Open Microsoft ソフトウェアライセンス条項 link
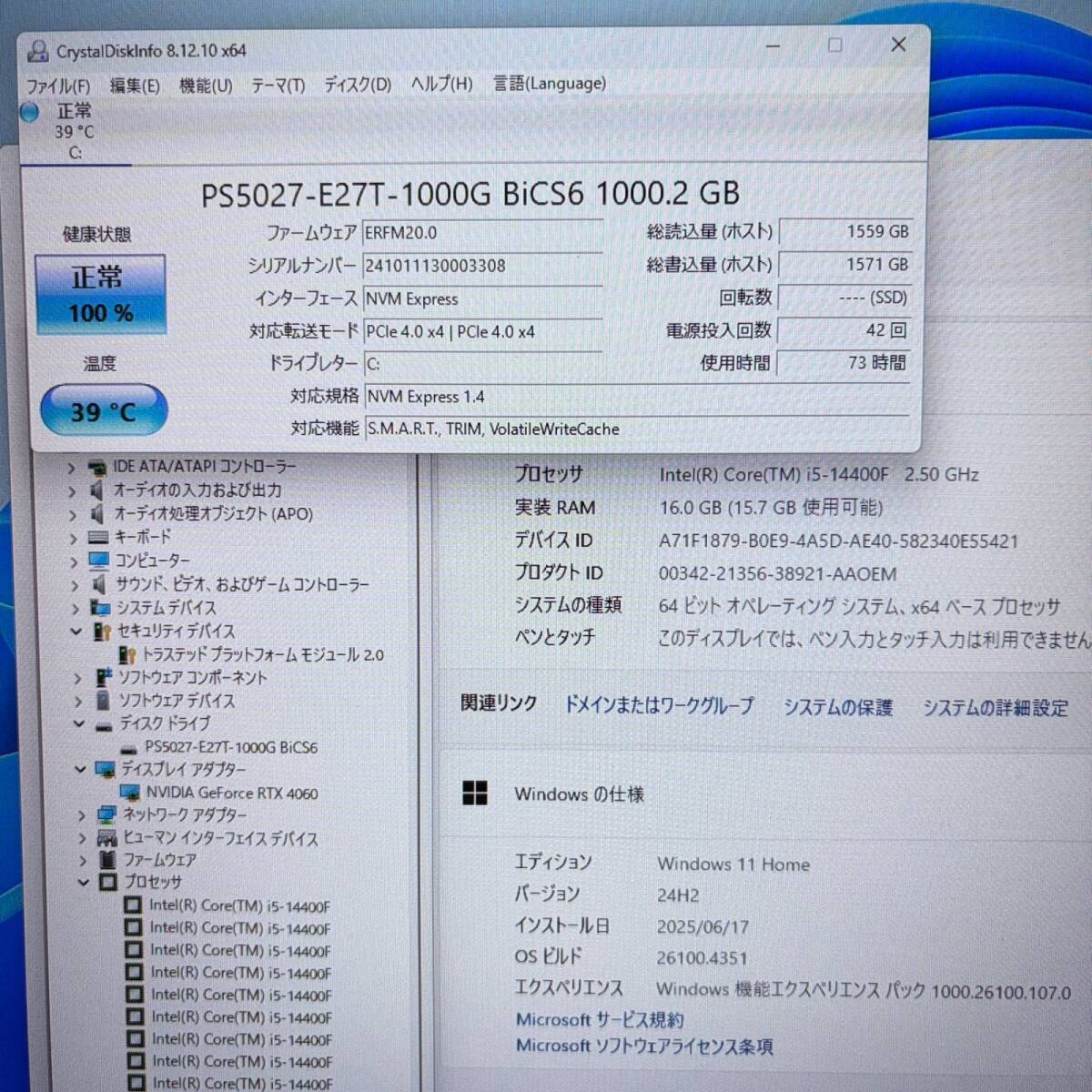Viewport: 1092px width, 1092px height. click(x=644, y=1046)
